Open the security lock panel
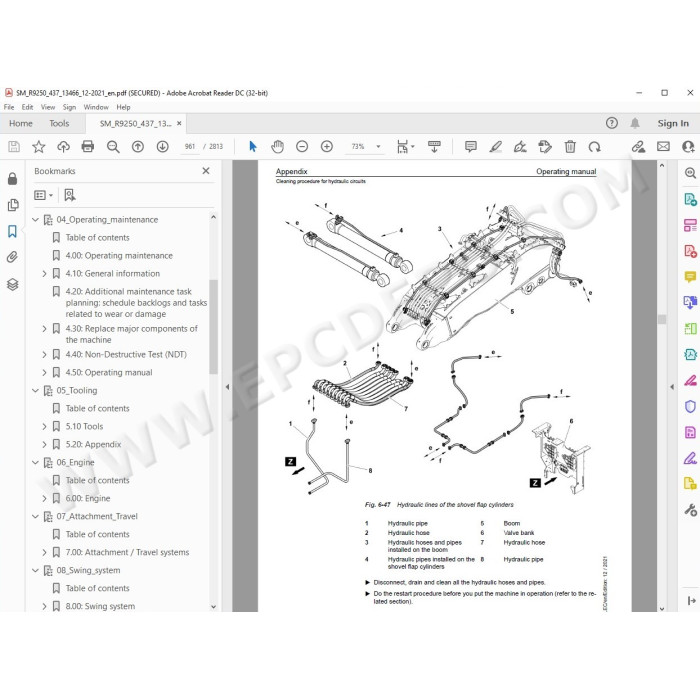 tap(12, 179)
